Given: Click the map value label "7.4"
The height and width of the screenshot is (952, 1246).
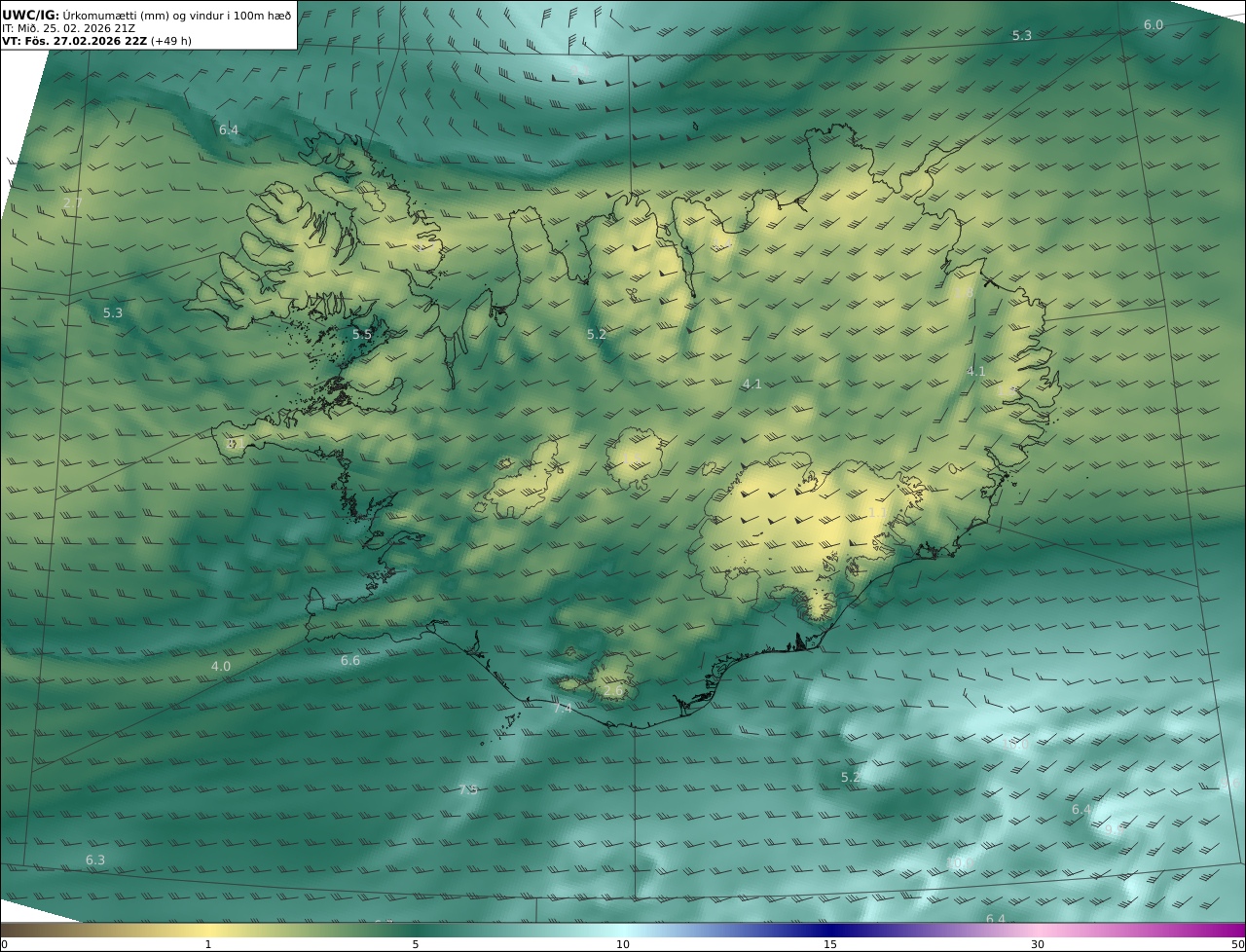Looking at the screenshot, I should 563,709.
